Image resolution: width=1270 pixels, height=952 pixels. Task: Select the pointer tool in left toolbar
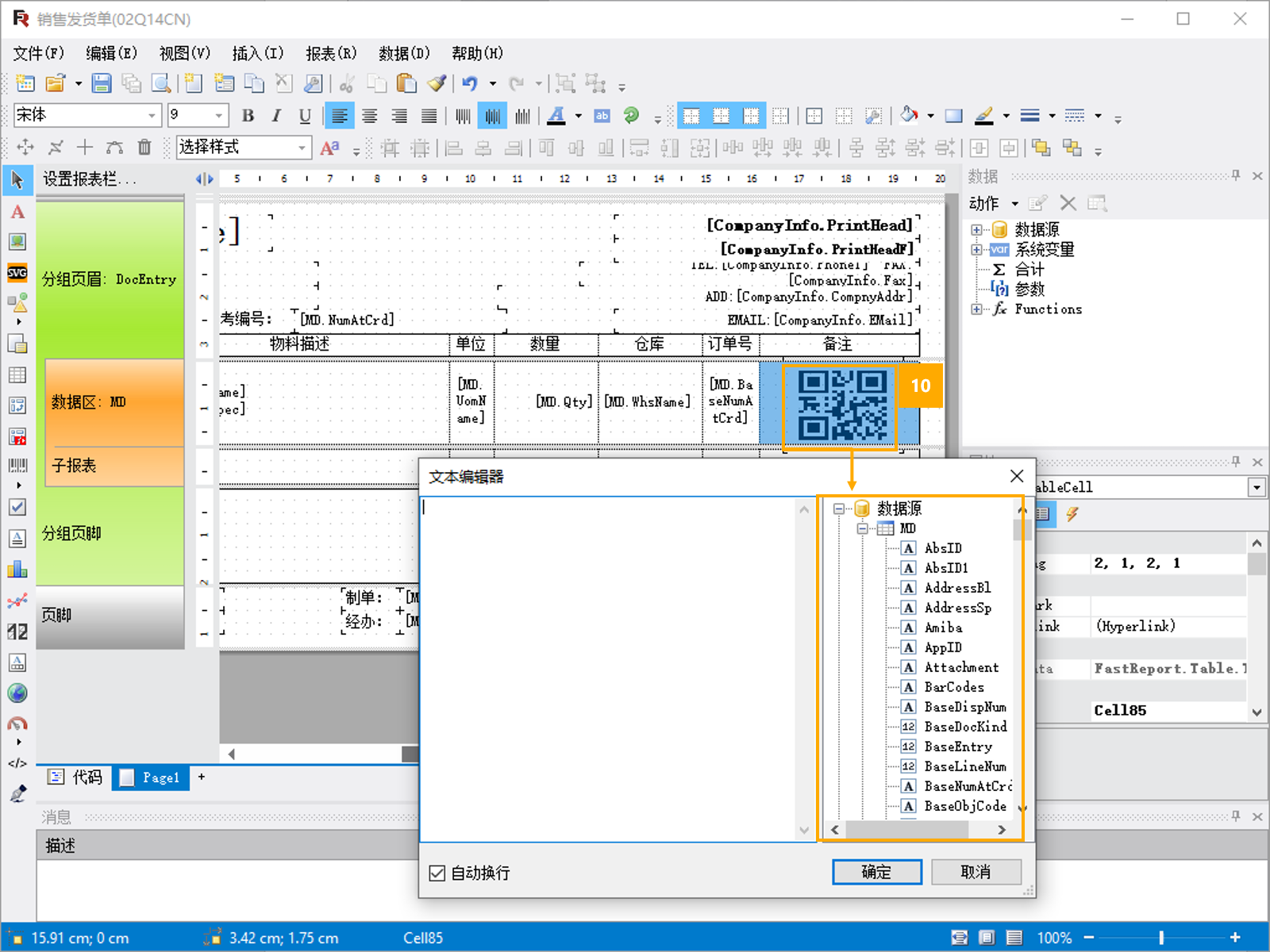pyautogui.click(x=17, y=181)
